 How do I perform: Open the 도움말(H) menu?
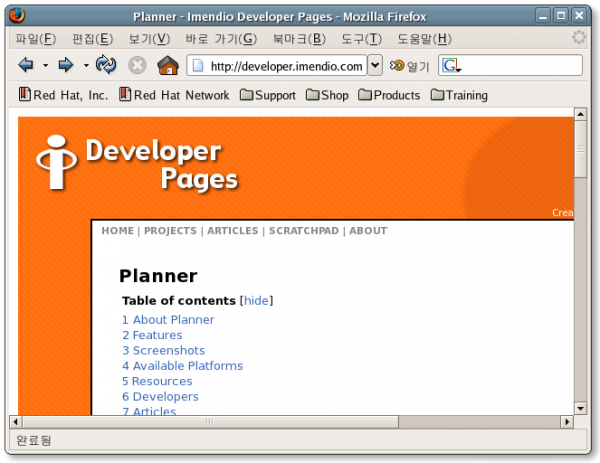424,39
